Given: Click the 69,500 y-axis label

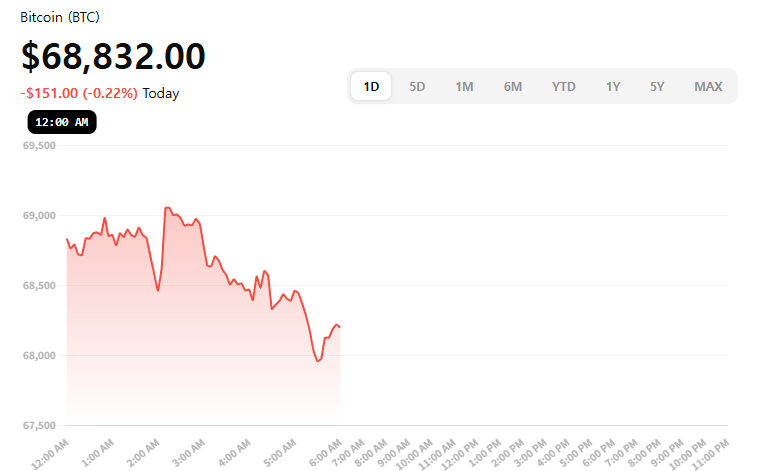Looking at the screenshot, I should click(38, 145).
